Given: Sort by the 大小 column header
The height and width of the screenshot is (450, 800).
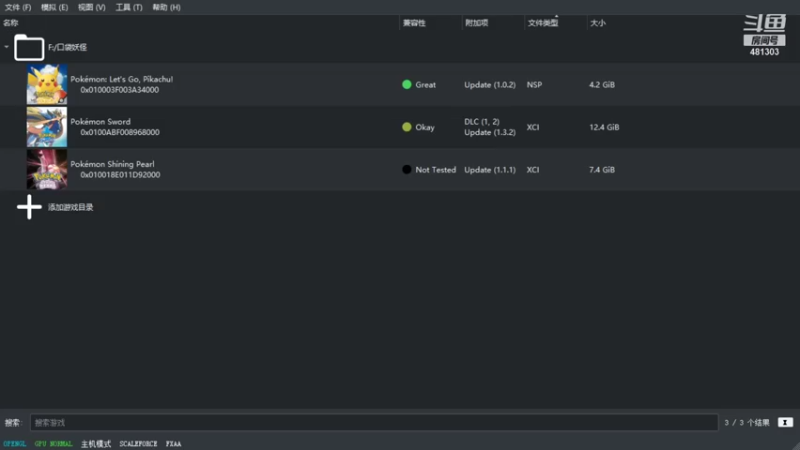Looking at the screenshot, I should [x=597, y=23].
